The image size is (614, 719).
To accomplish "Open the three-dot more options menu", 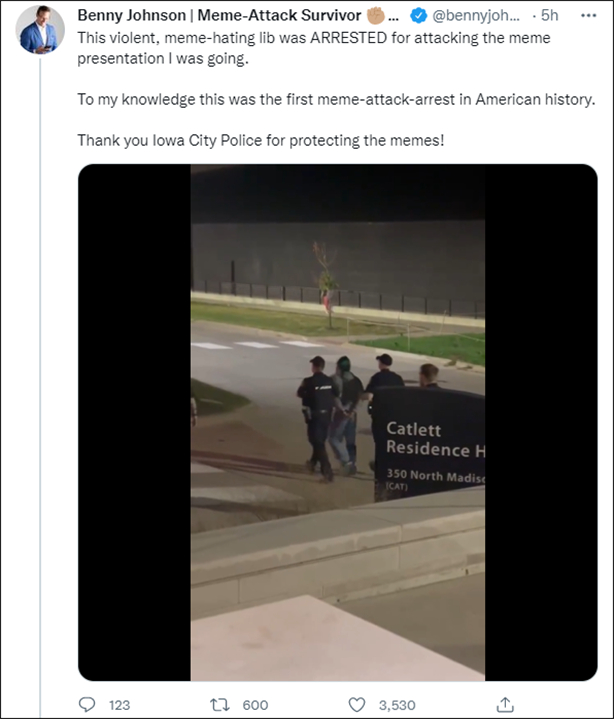I will [x=588, y=16].
